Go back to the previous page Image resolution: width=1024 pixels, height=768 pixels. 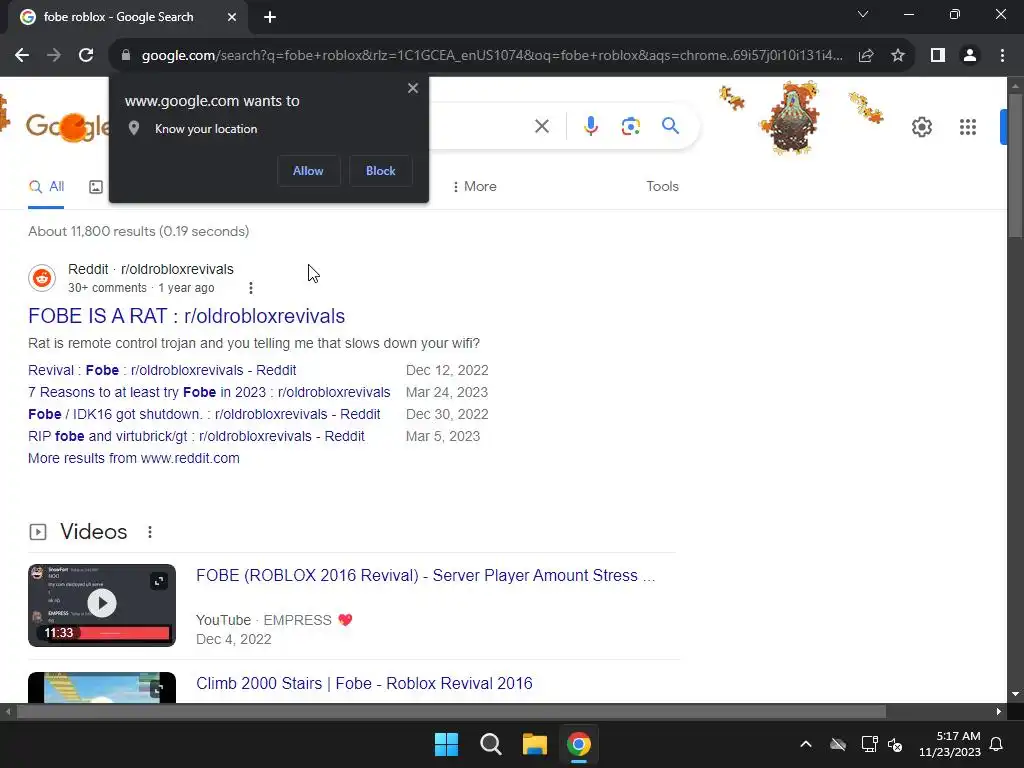(x=22, y=56)
